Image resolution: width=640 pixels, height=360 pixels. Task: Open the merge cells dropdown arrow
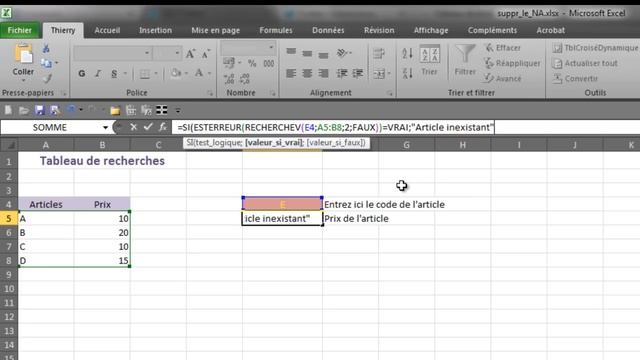389,74
